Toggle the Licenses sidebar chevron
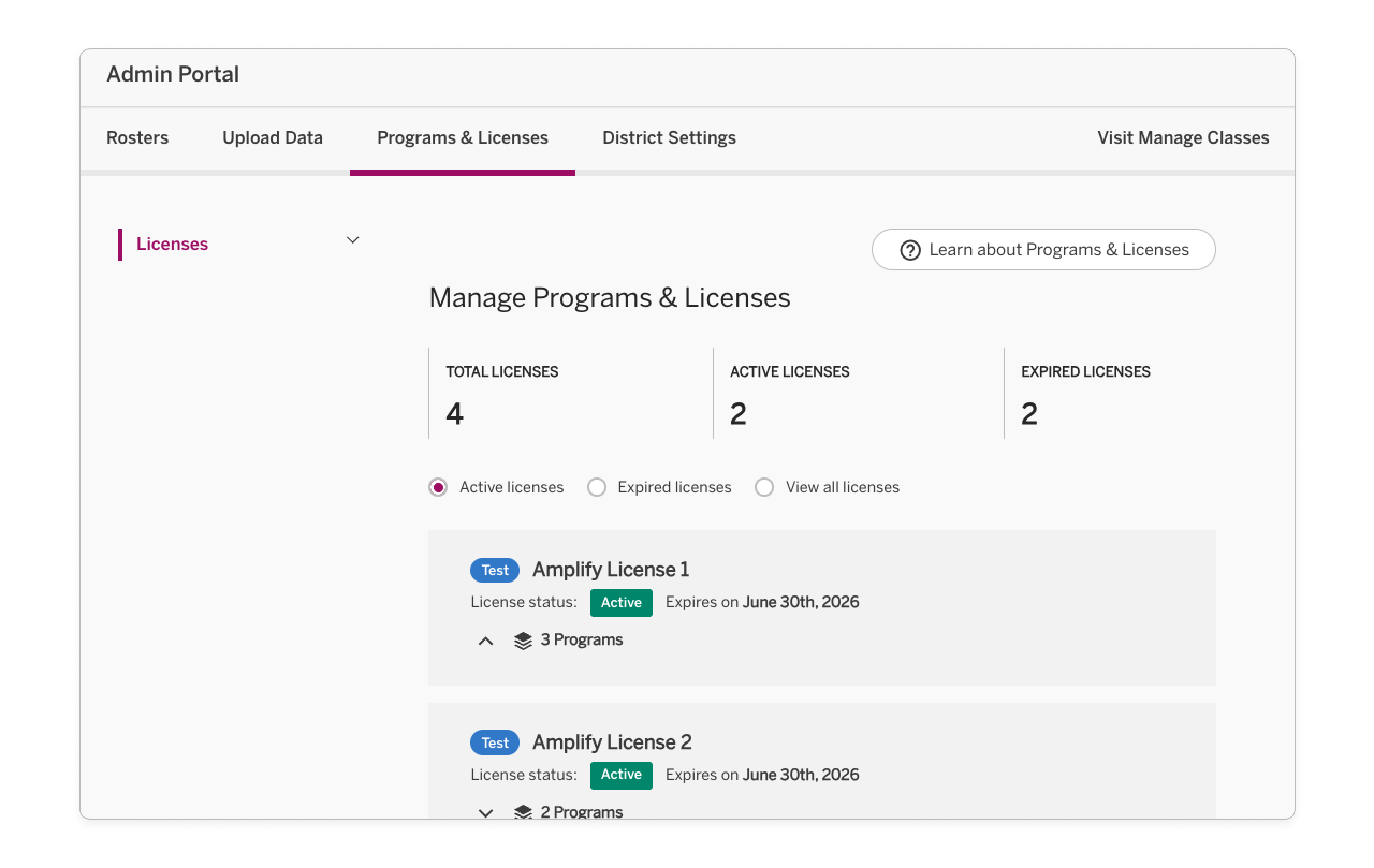 pyautogui.click(x=353, y=241)
